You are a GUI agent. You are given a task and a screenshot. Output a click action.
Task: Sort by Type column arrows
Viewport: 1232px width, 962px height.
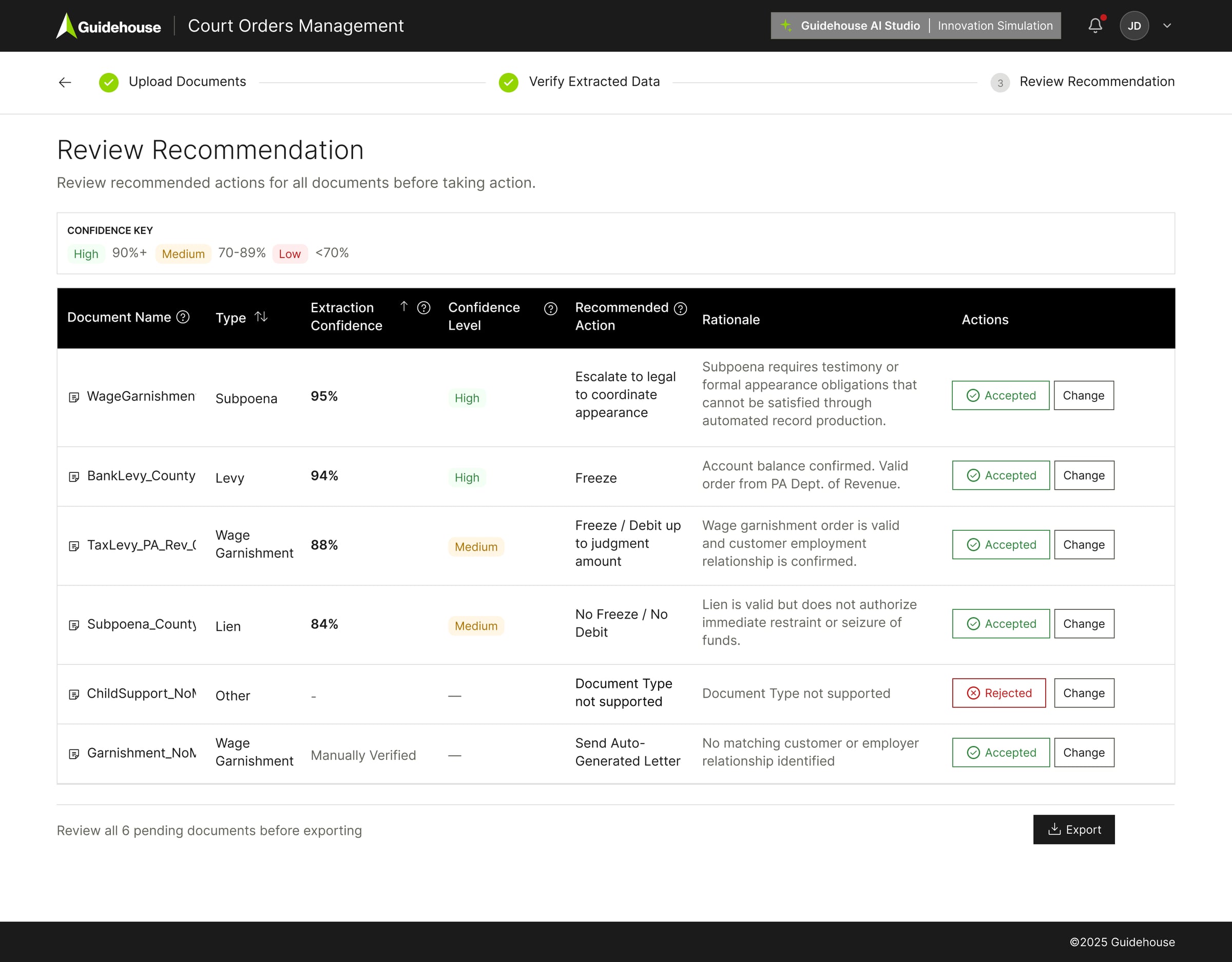click(261, 317)
